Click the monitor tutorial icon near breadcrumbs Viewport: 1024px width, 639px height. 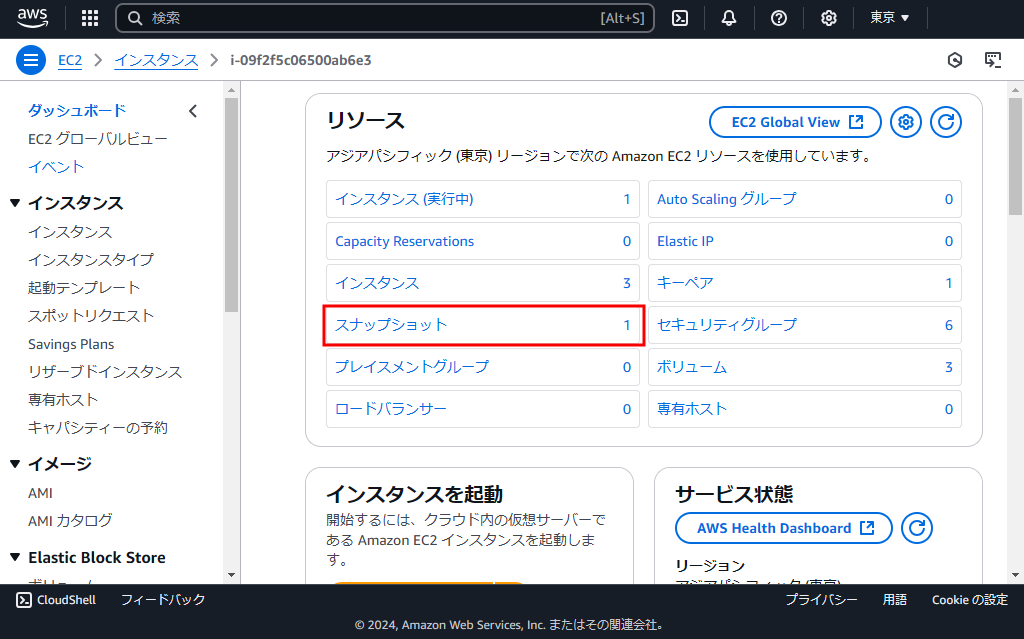993,60
